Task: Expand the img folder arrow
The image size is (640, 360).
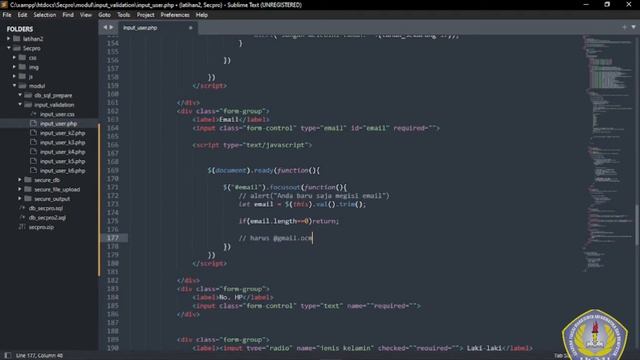Action: pos(14,67)
